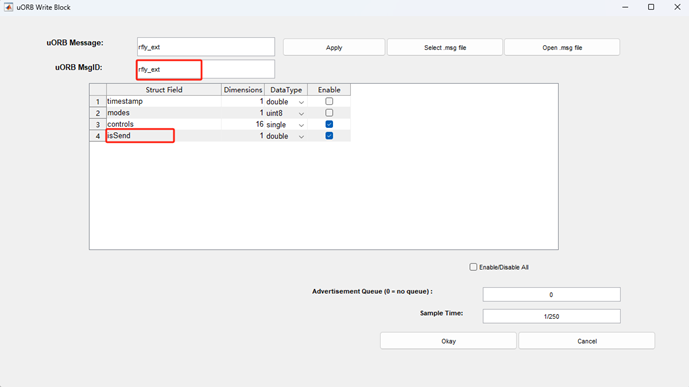The height and width of the screenshot is (387, 689).
Task: Select the timestamp struct field cell
Action: coord(163,101)
